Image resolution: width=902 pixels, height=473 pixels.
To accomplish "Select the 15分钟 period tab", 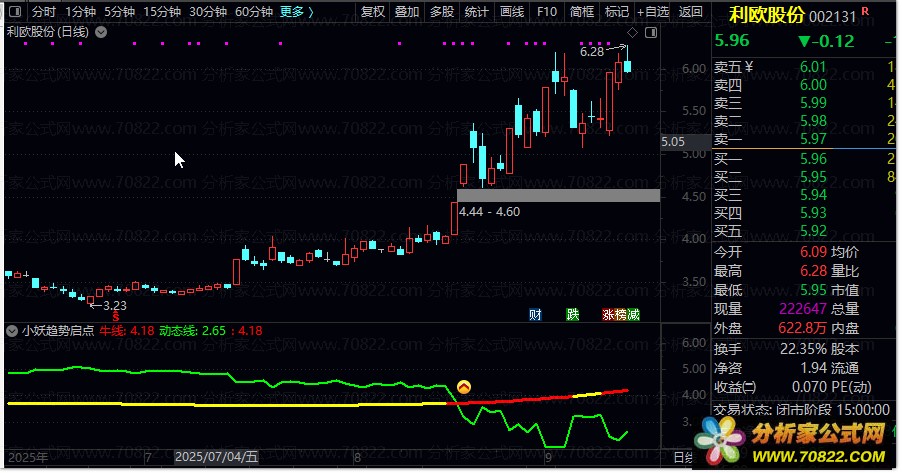I will click(x=162, y=12).
